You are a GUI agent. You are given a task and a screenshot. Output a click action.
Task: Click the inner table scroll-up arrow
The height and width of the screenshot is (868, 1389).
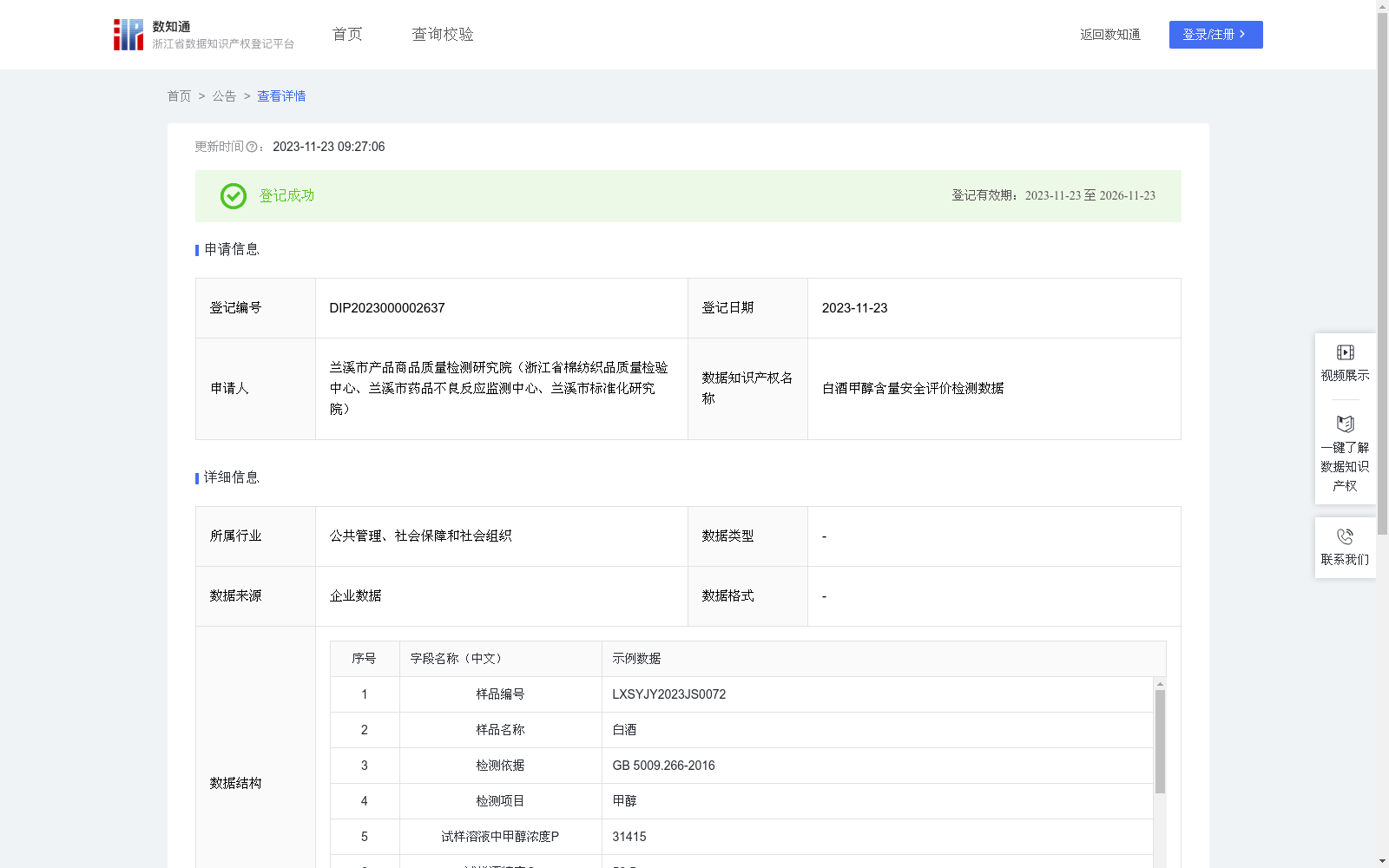(x=1160, y=684)
